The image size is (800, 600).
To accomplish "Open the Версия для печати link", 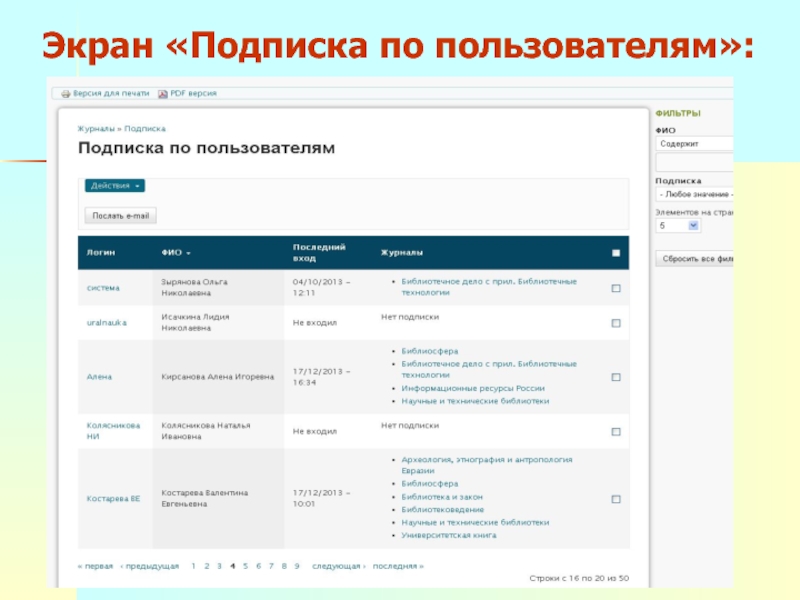I will click(111, 93).
